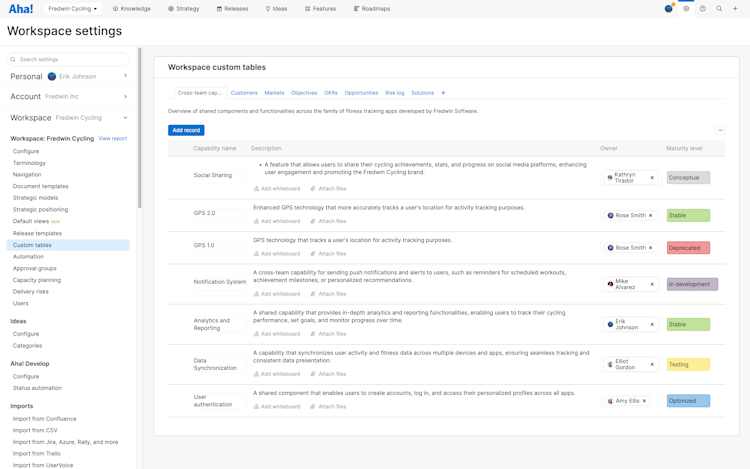
Task: Open the Deprecated maturity level dropdown
Action: point(688,248)
